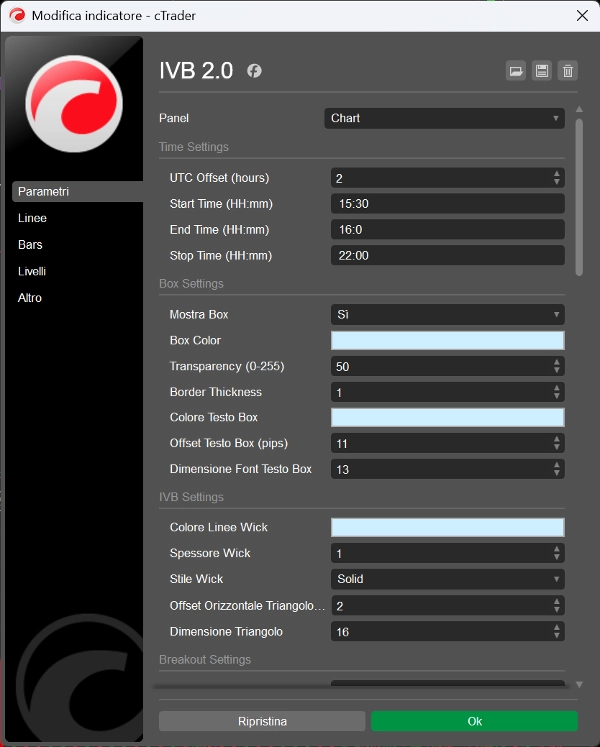Viewport: 600px width, 747px height.
Task: Click the save parameters floppy disk icon
Action: point(542,71)
